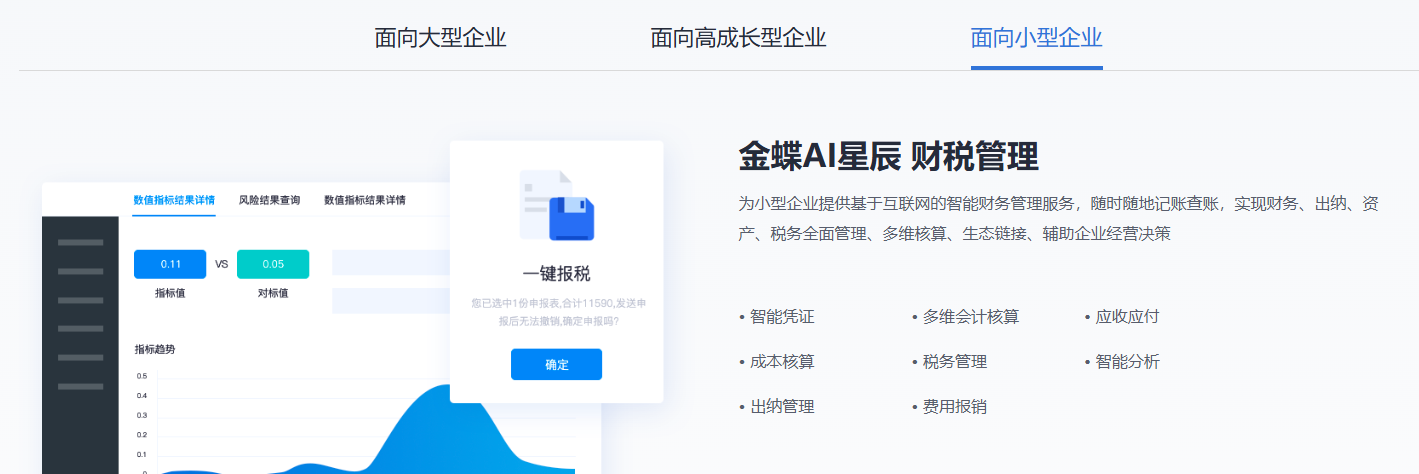The height and width of the screenshot is (474, 1419).
Task: Select the blue underlined 数值指标结果详情 tab
Action: click(x=174, y=200)
